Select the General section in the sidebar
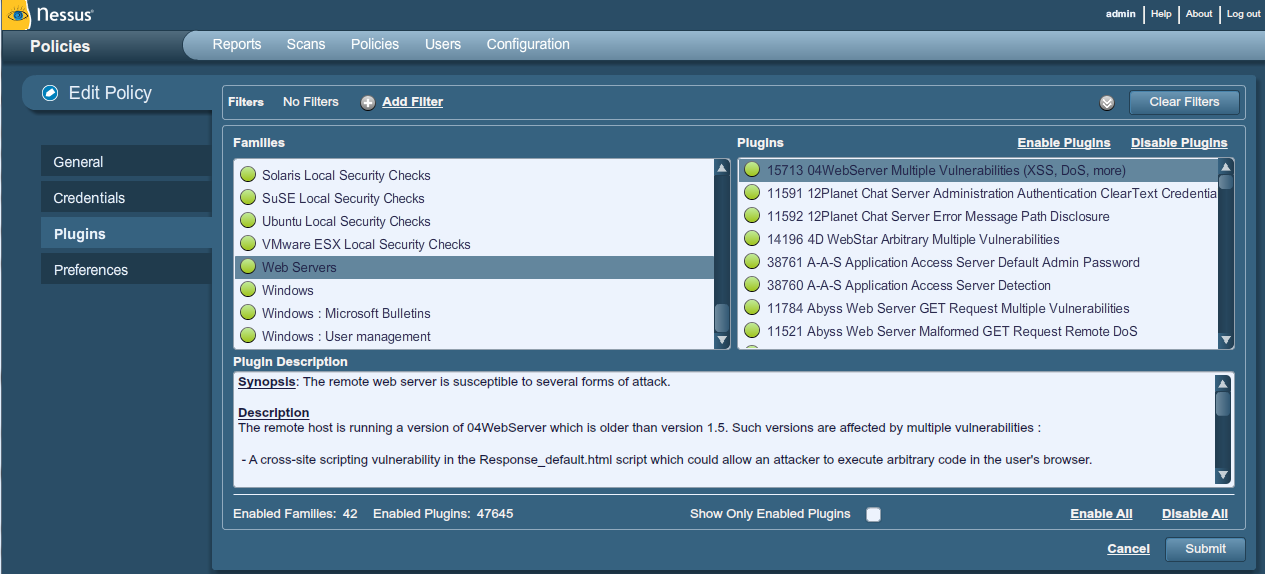This screenshot has width=1265, height=574. [126, 162]
